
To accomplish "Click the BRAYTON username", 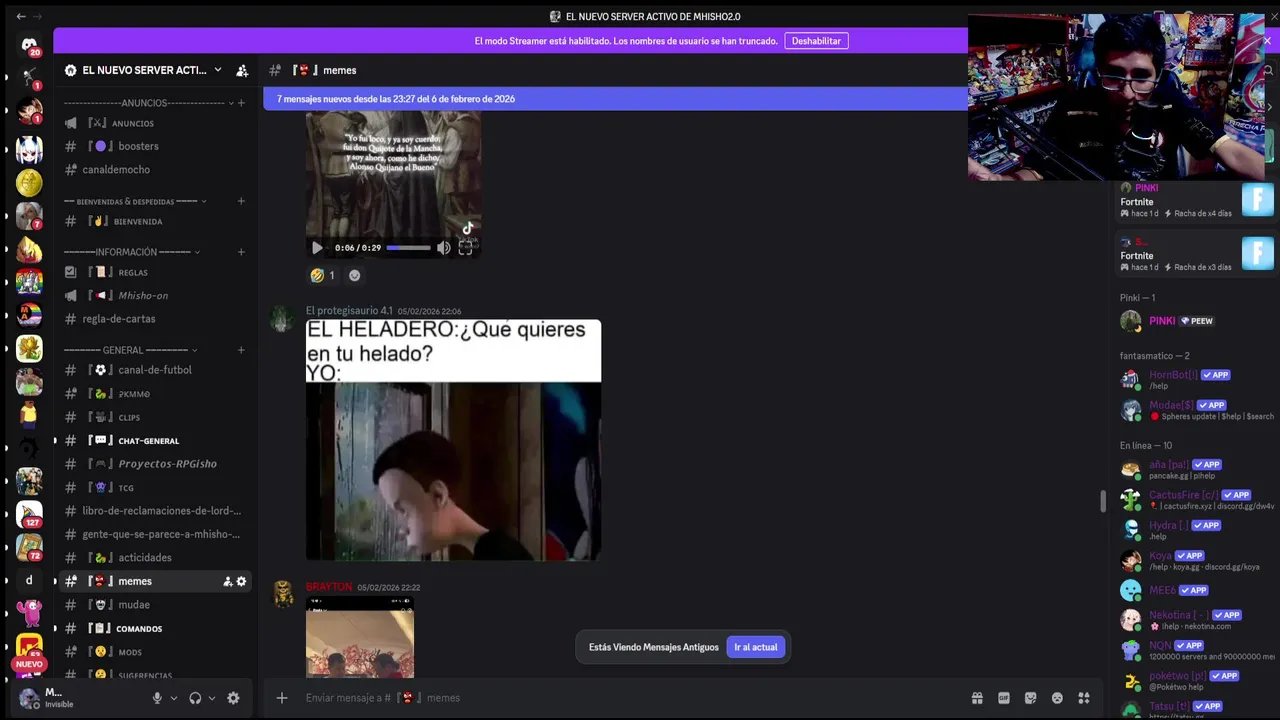I will (x=329, y=587).
